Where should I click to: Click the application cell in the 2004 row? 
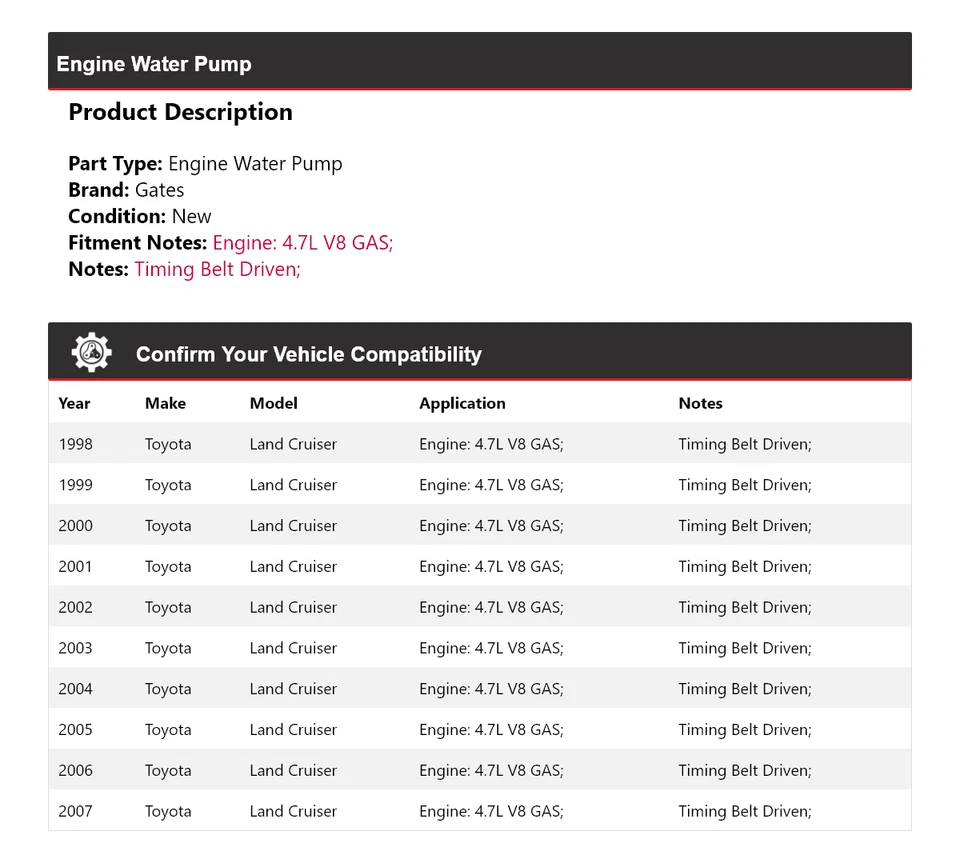pos(491,689)
